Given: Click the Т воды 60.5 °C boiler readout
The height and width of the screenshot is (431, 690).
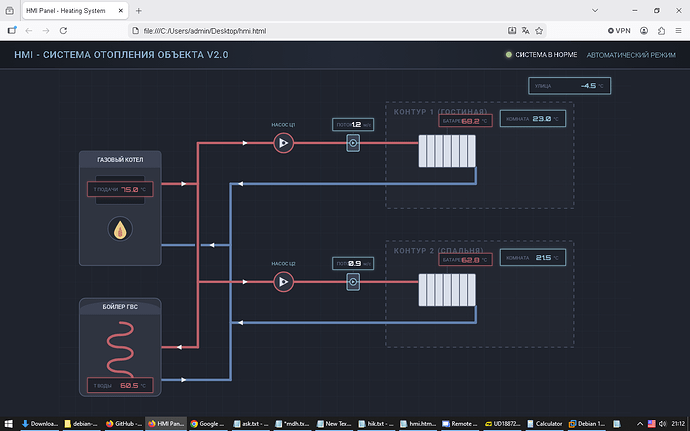Looking at the screenshot, I should coord(120,385).
